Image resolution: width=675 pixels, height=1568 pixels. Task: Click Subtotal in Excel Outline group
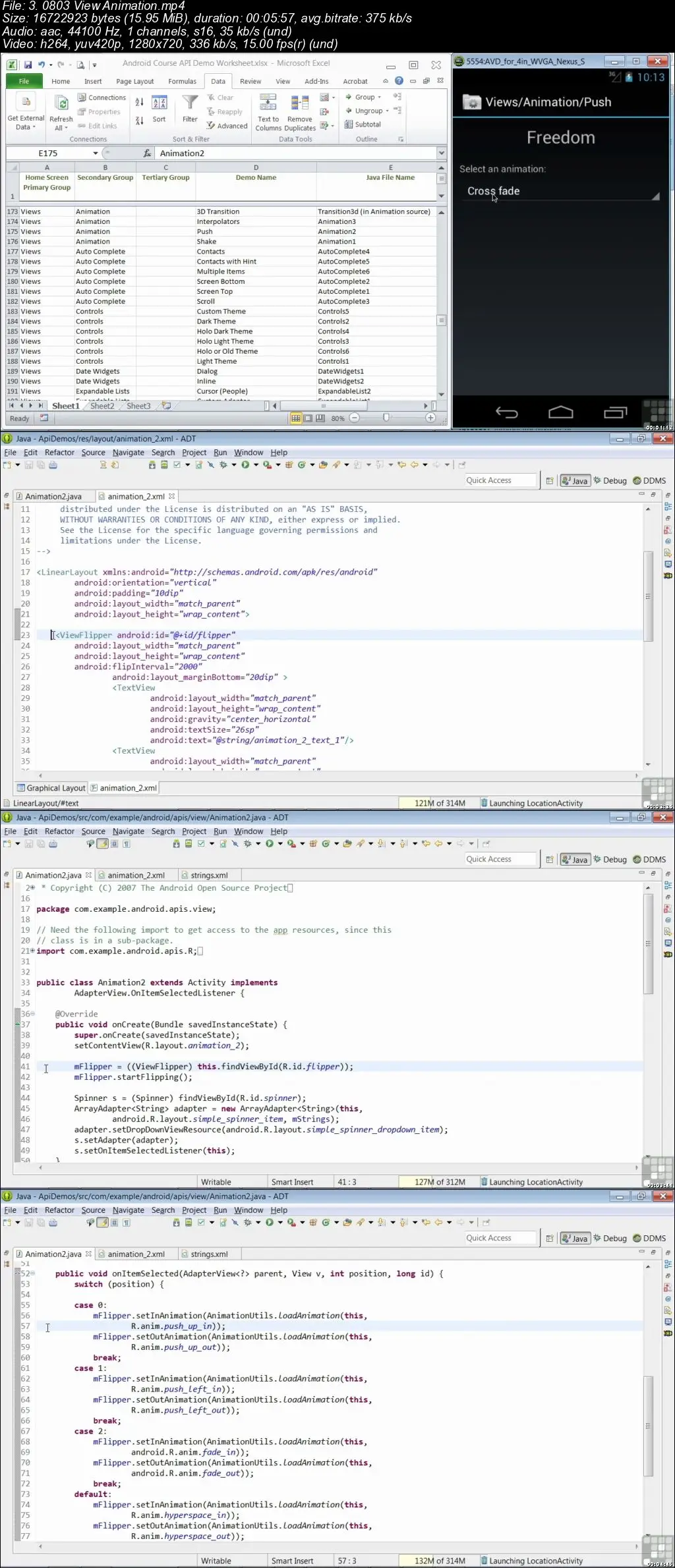tap(362, 125)
